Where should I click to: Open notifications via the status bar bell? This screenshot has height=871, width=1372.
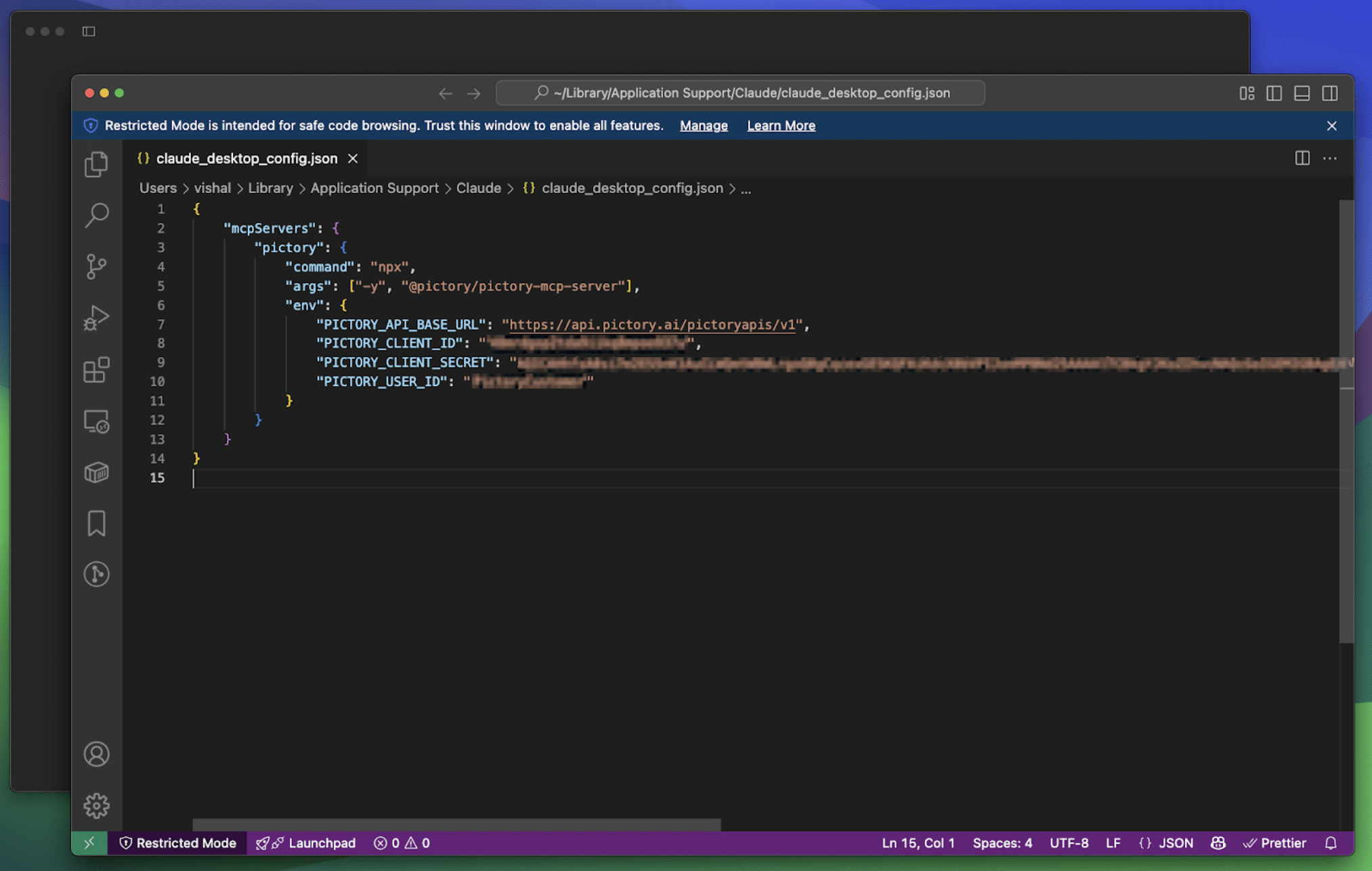(1331, 843)
